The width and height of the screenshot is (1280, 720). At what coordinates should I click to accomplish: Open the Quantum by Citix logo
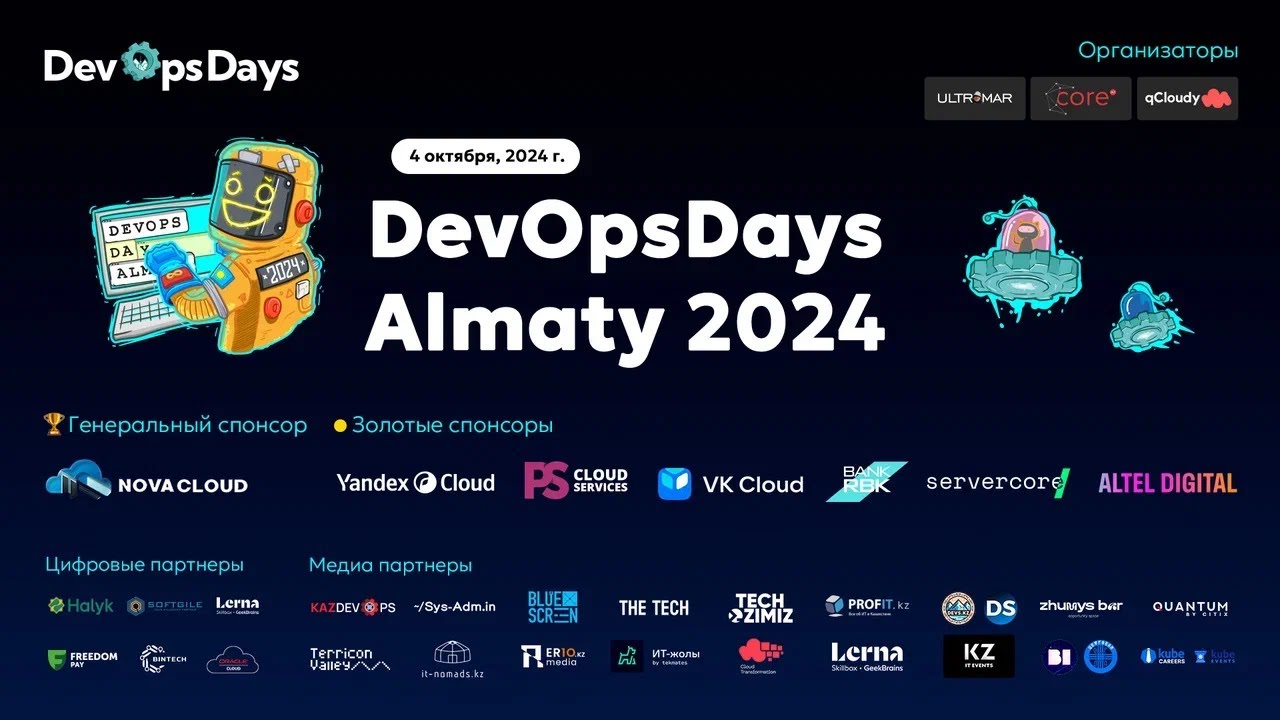1190,608
